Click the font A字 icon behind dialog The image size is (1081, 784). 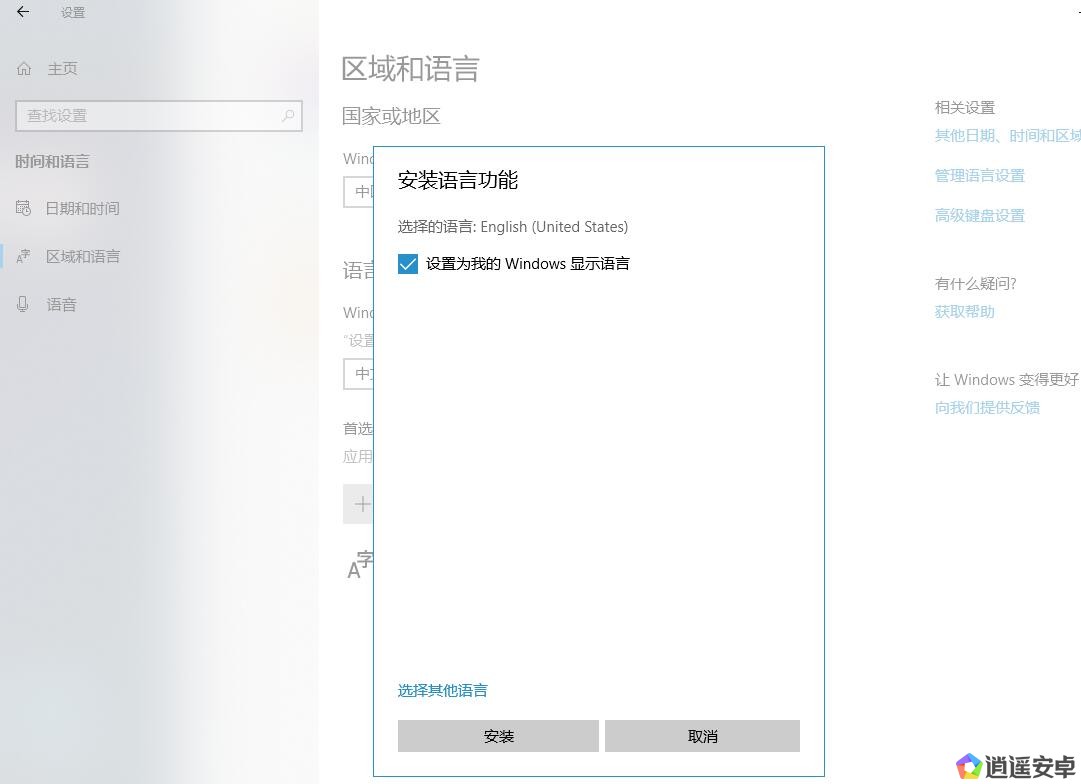click(x=358, y=566)
